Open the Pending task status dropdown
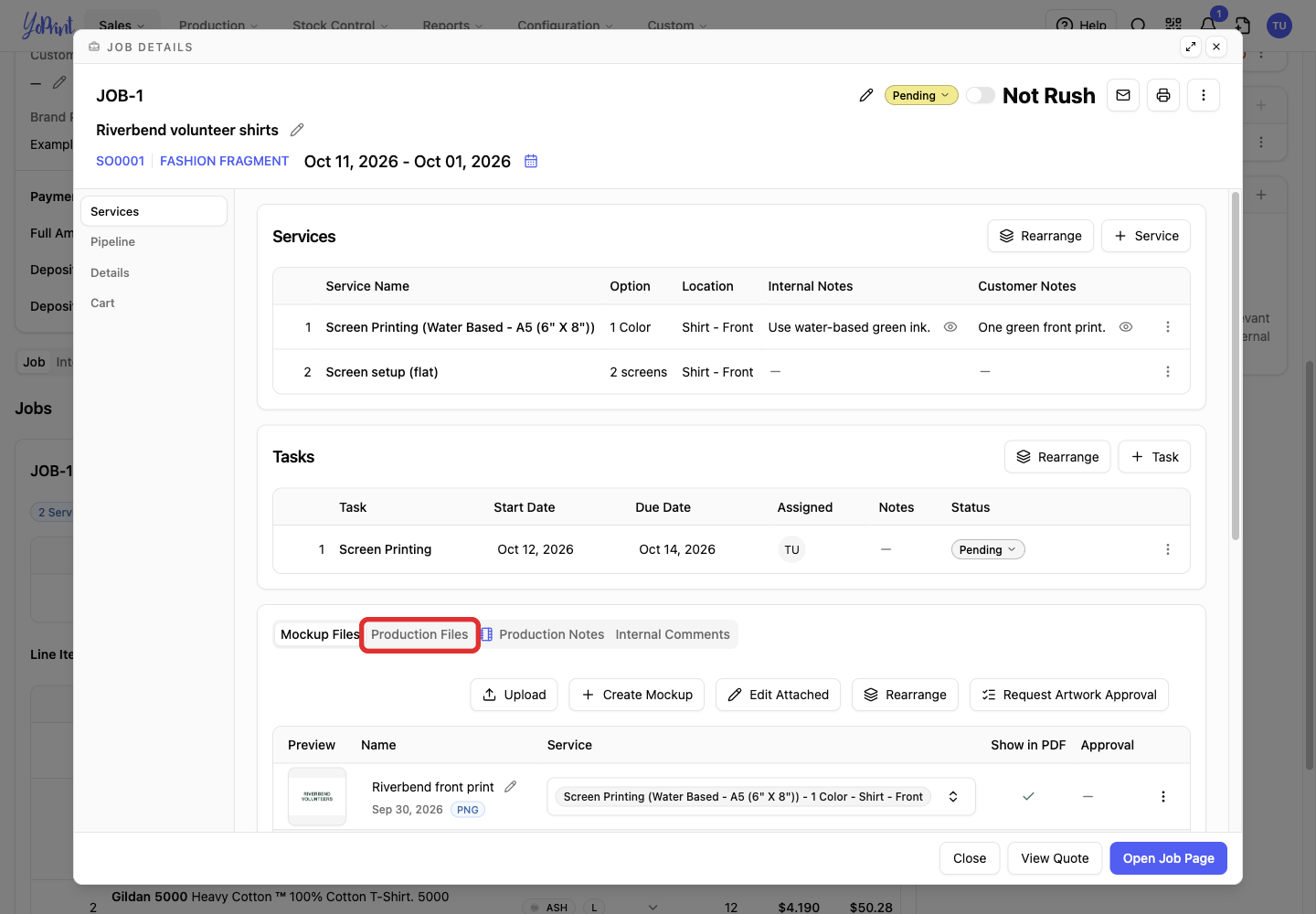 [x=988, y=549]
